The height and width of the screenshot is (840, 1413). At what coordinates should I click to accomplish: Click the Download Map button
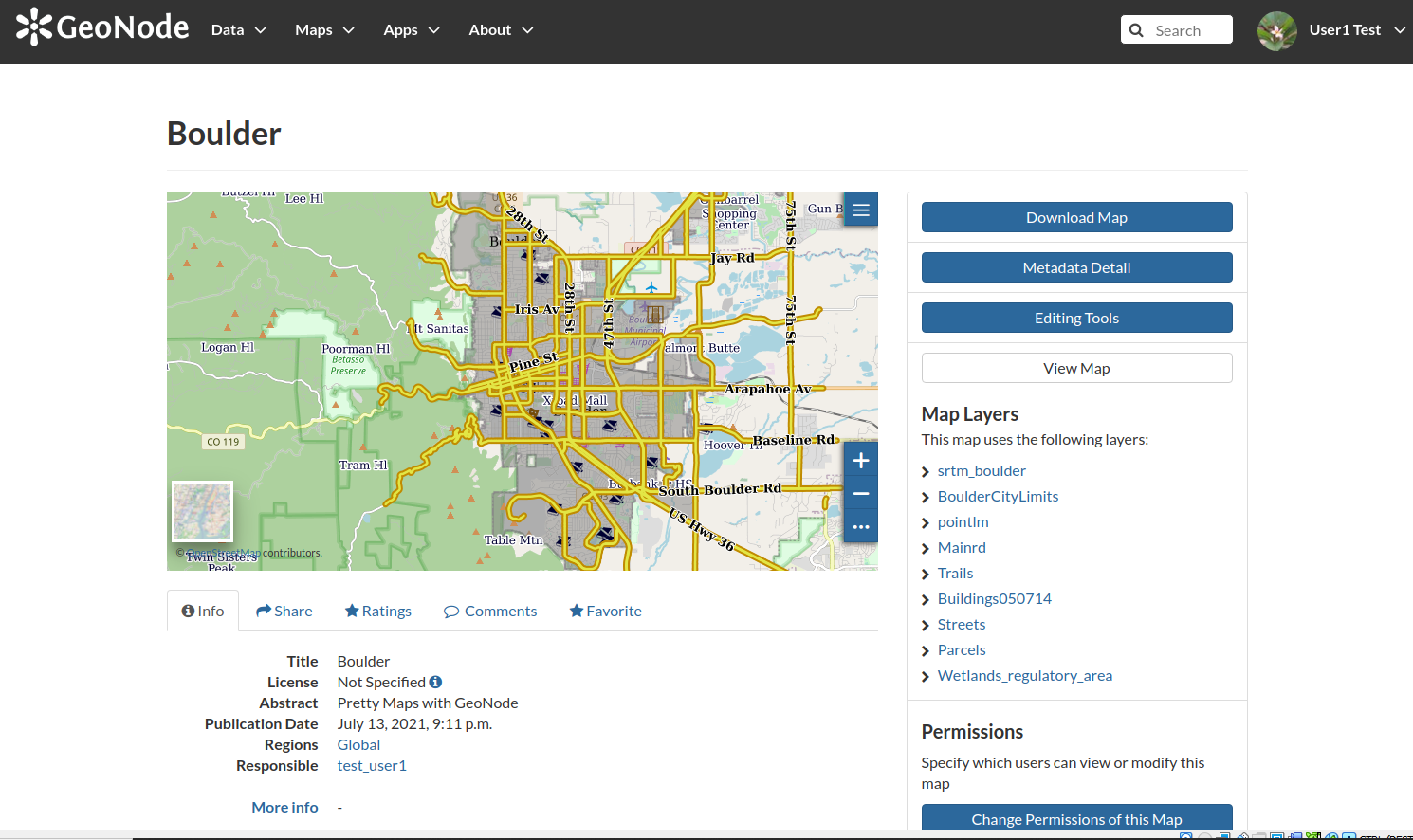pyautogui.click(x=1077, y=217)
